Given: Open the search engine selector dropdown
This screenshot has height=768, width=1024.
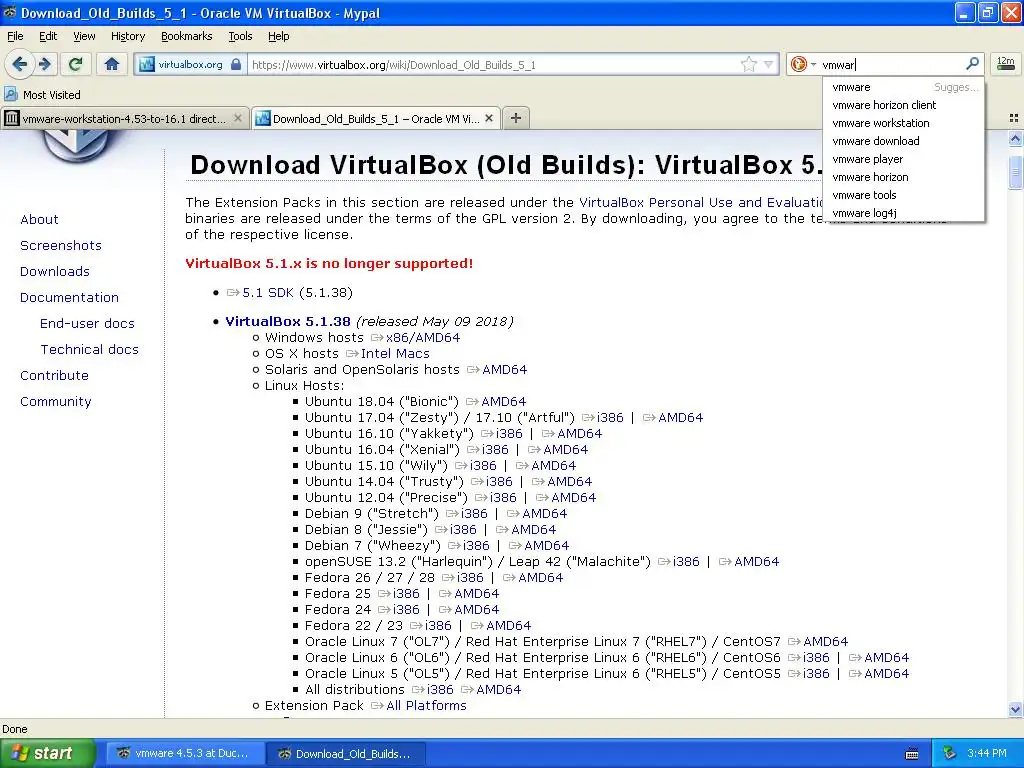Looking at the screenshot, I should [803, 64].
